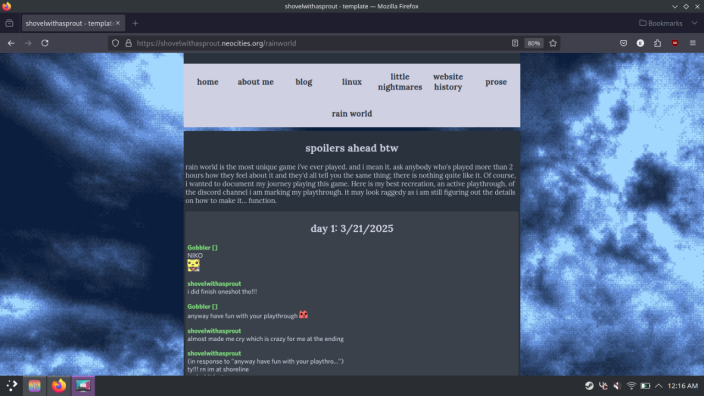Image resolution: width=704 pixels, height=396 pixels.
Task: Click the address bar URL field
Action: [x=321, y=43]
